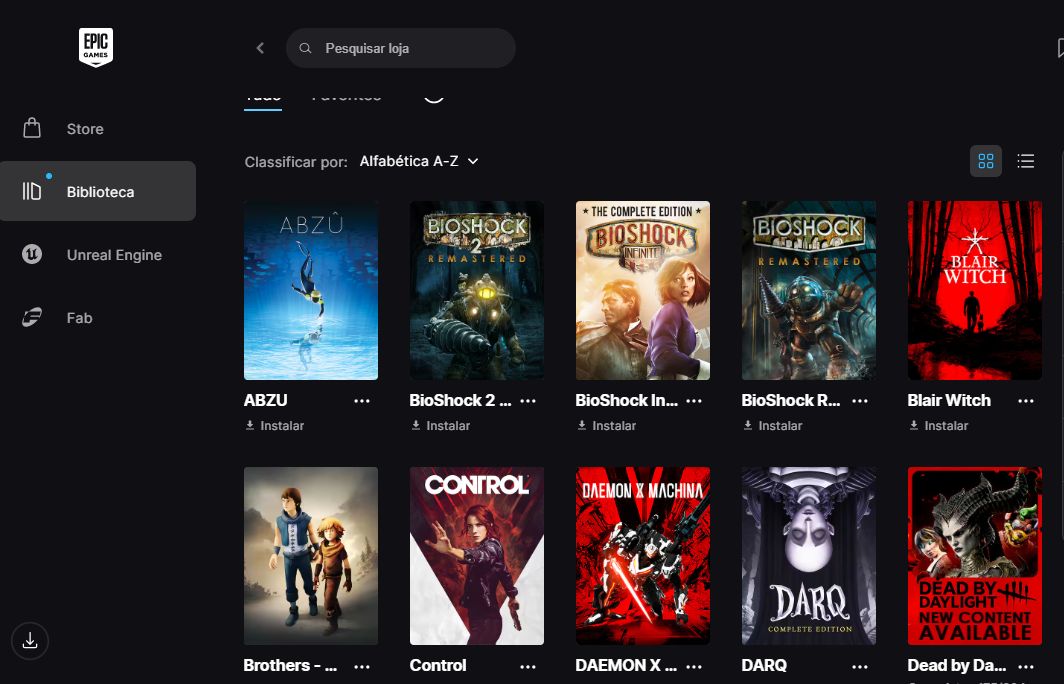The image size is (1064, 684).
Task: Install ABZU
Action: (x=275, y=425)
